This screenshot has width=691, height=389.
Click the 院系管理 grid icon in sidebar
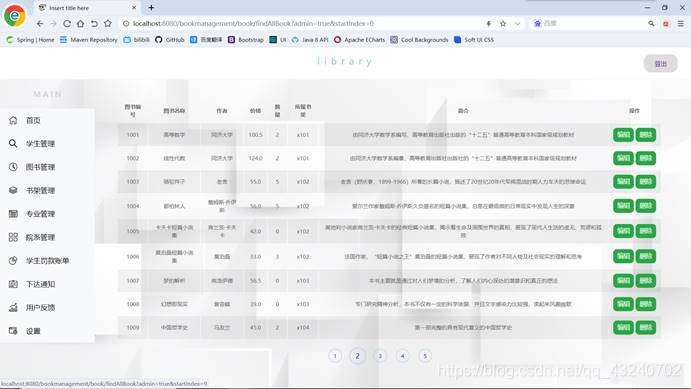pyautogui.click(x=13, y=237)
